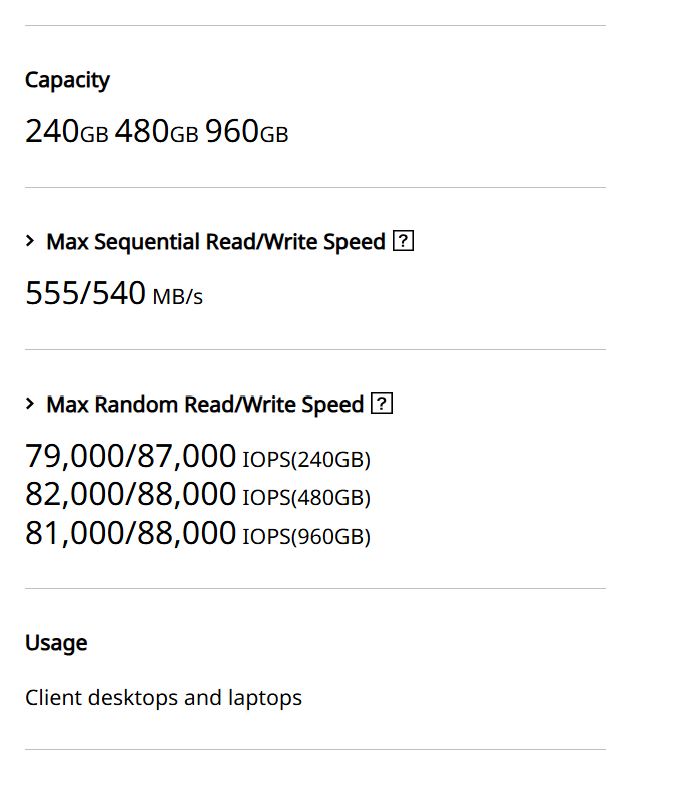
Task: Click the IOPS(240GB) unit label
Action: tap(306, 460)
